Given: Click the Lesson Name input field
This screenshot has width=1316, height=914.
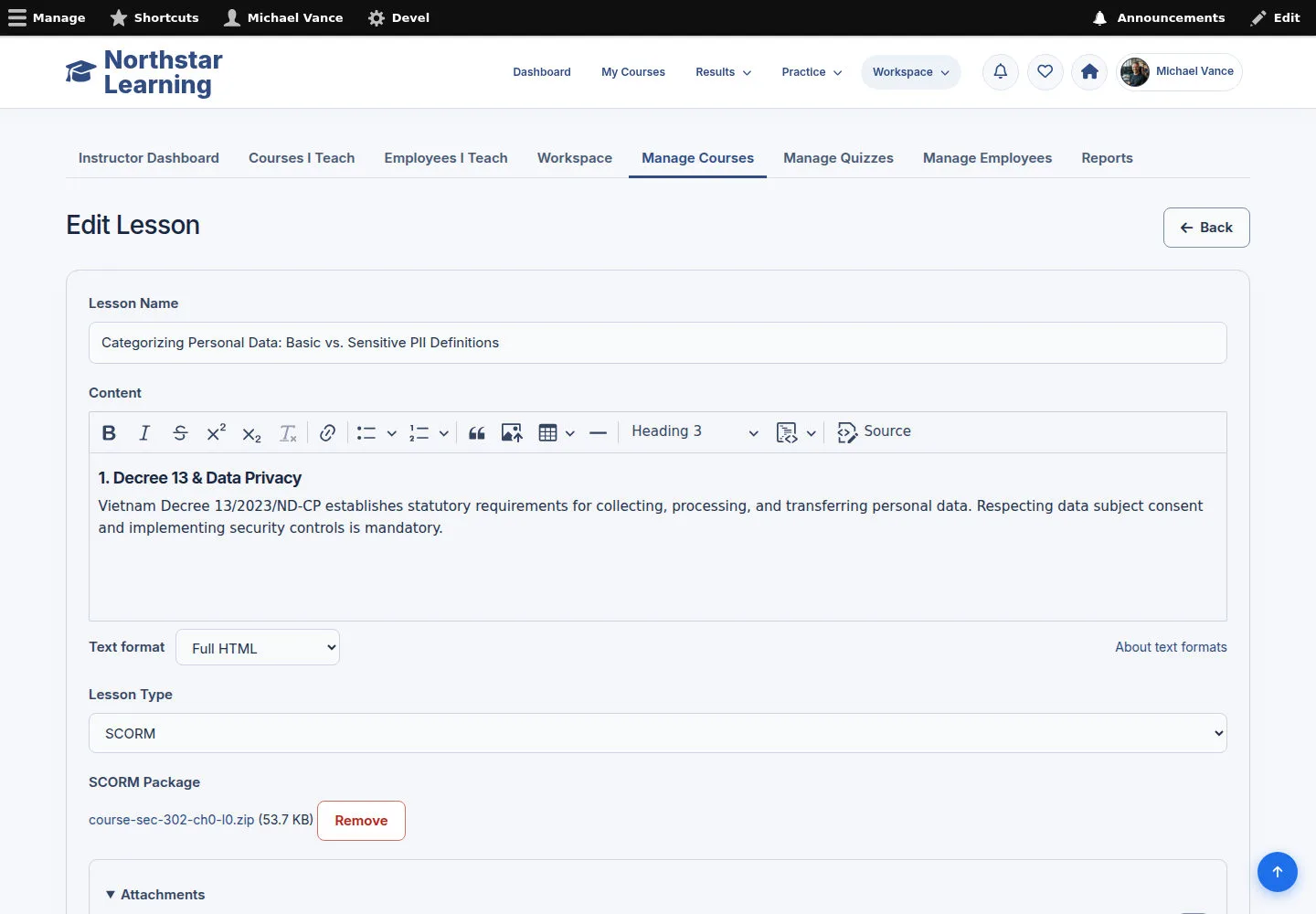Looking at the screenshot, I should (x=658, y=343).
